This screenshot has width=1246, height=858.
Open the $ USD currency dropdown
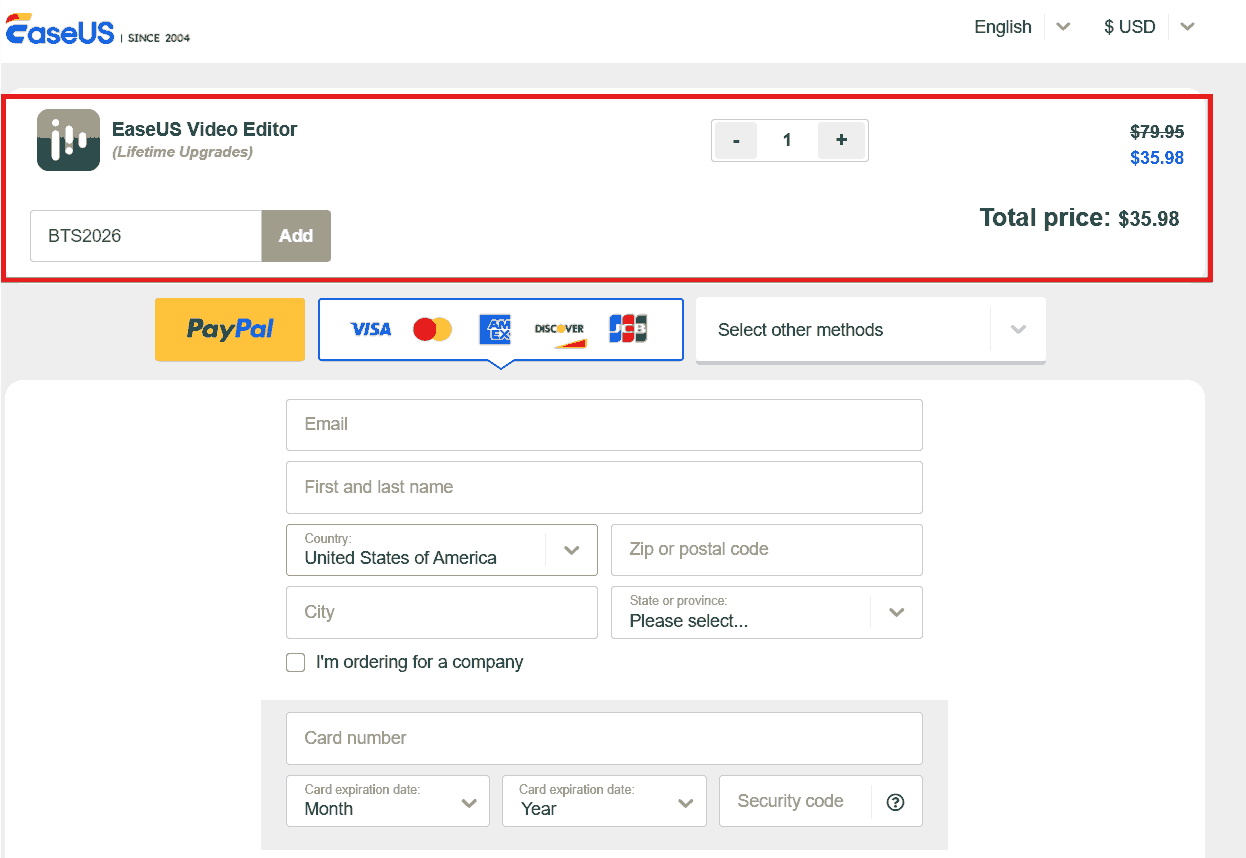coord(1150,27)
